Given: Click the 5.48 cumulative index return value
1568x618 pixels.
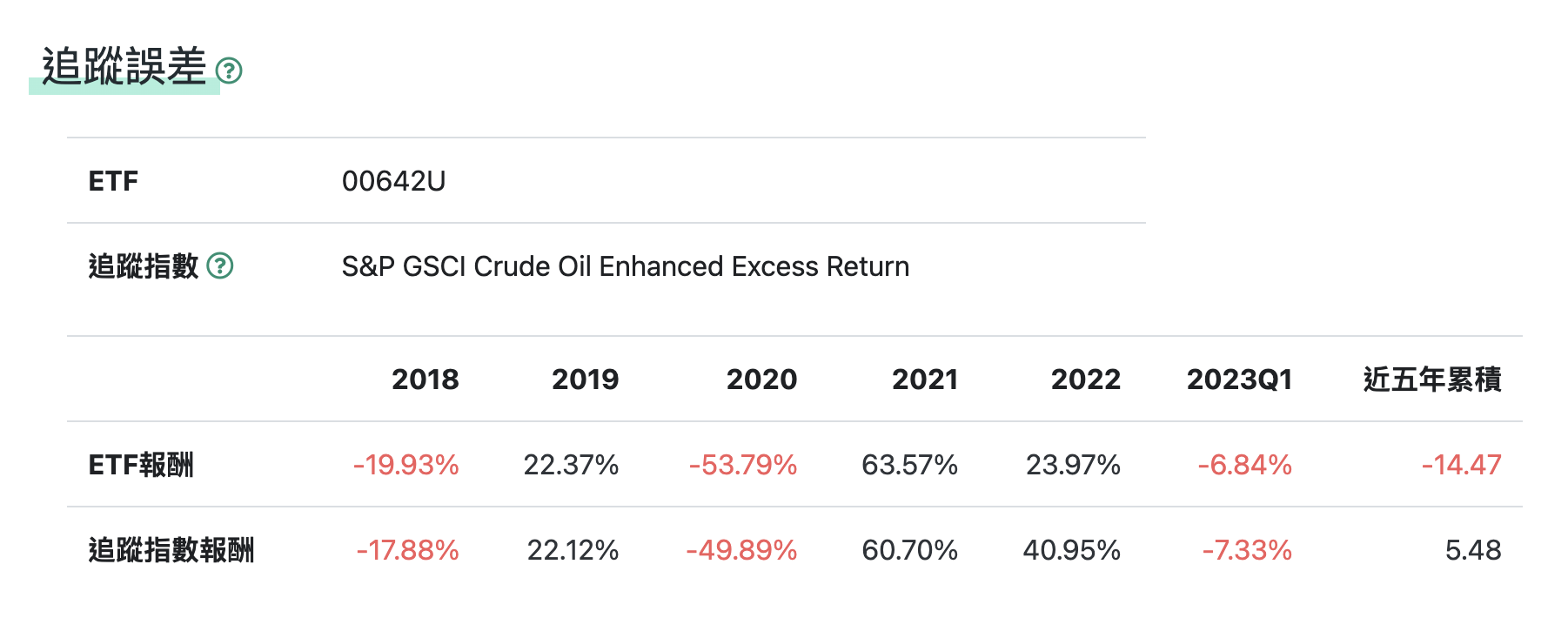Looking at the screenshot, I should point(1472,550).
